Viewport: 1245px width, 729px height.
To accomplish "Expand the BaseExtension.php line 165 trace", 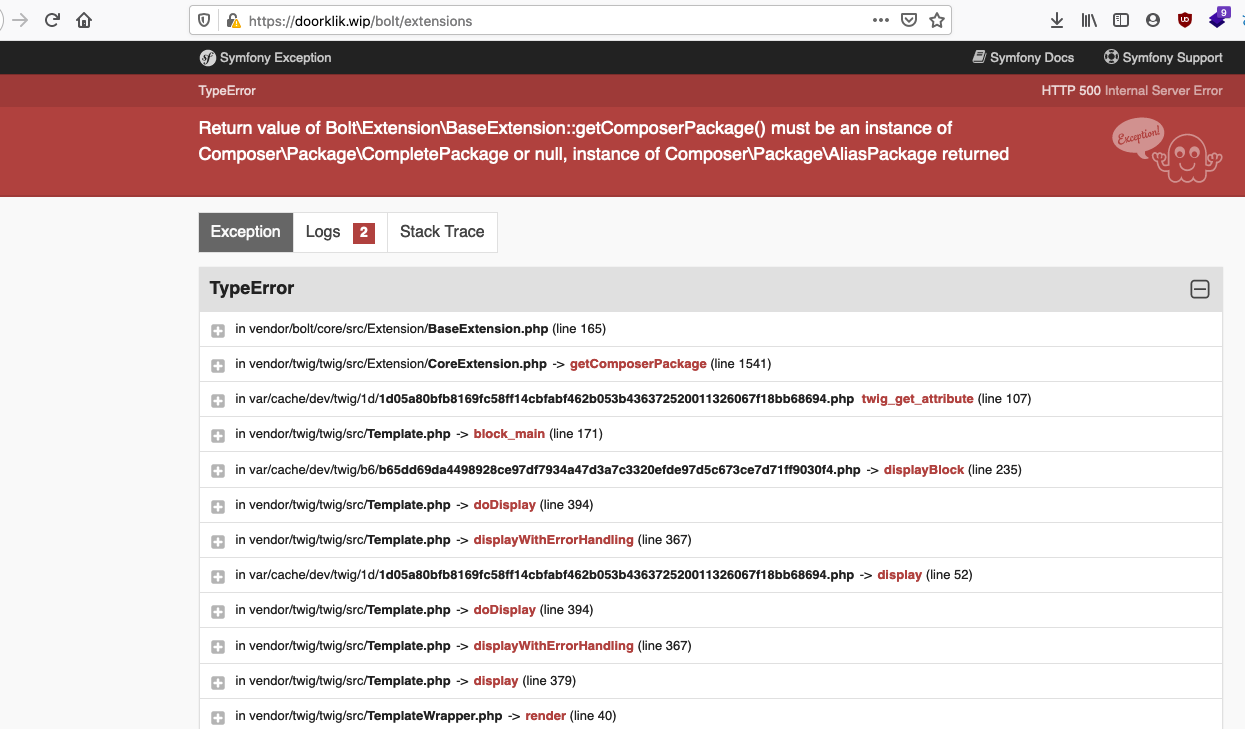I will [x=218, y=330].
